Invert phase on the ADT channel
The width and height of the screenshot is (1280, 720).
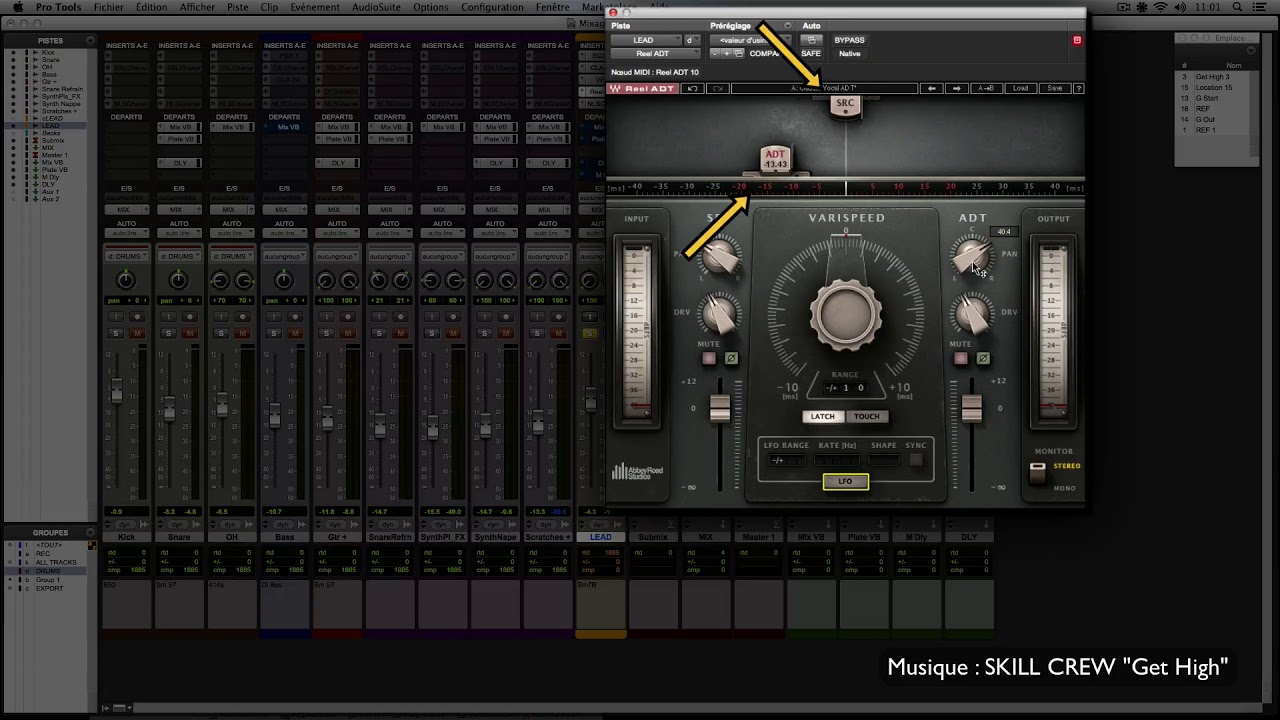point(983,358)
